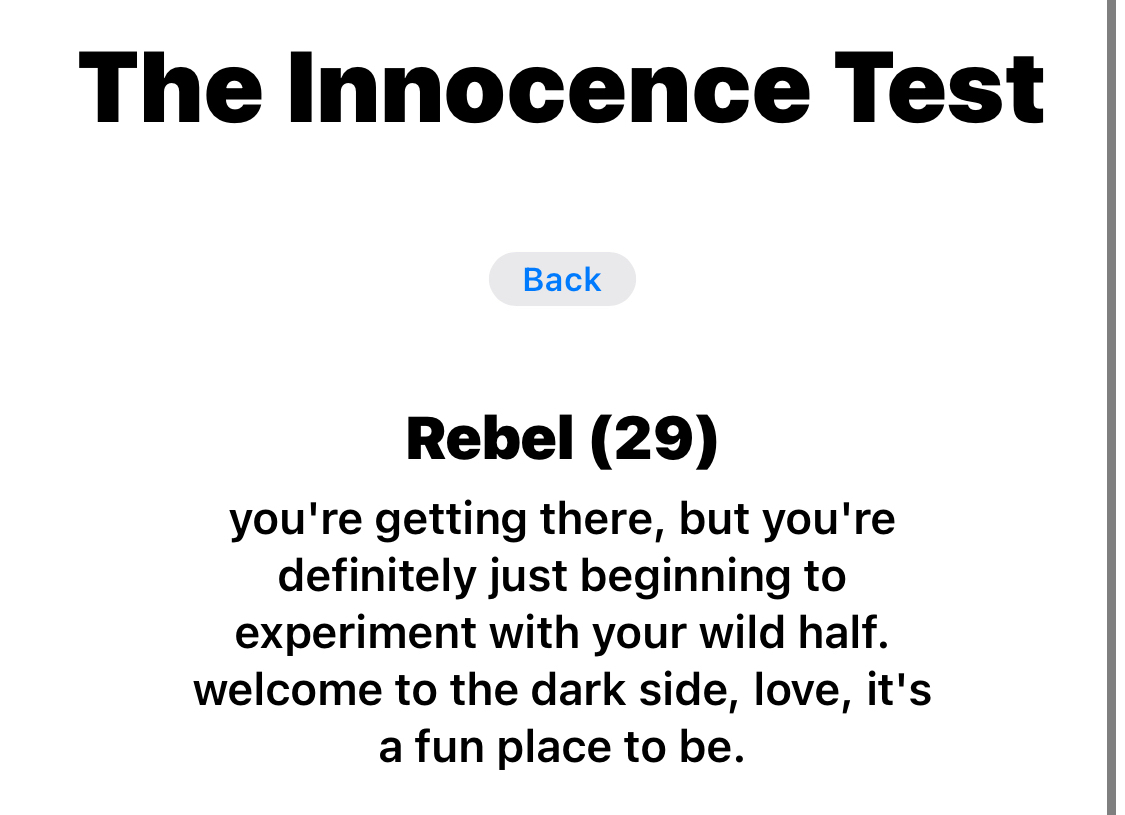1125x815 pixels.
Task: Click the line "definitely just beginning to"
Action: (x=562, y=577)
